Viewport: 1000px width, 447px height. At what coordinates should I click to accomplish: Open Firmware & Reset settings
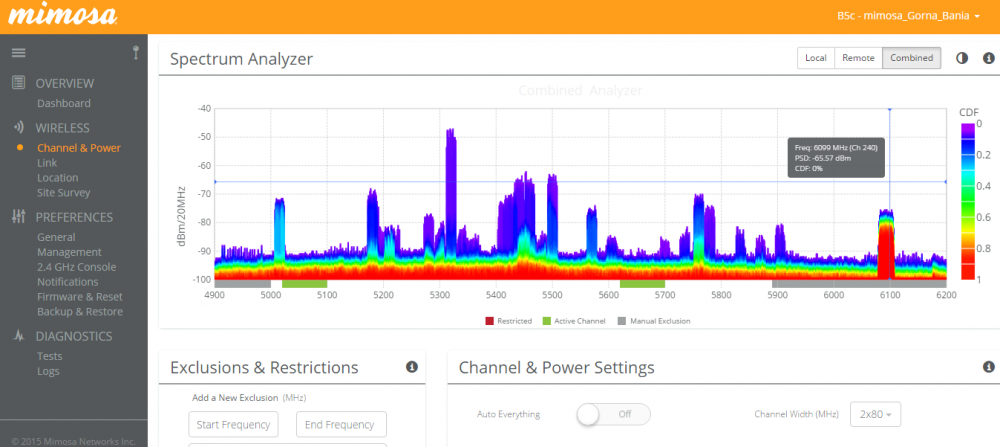[x=80, y=297]
